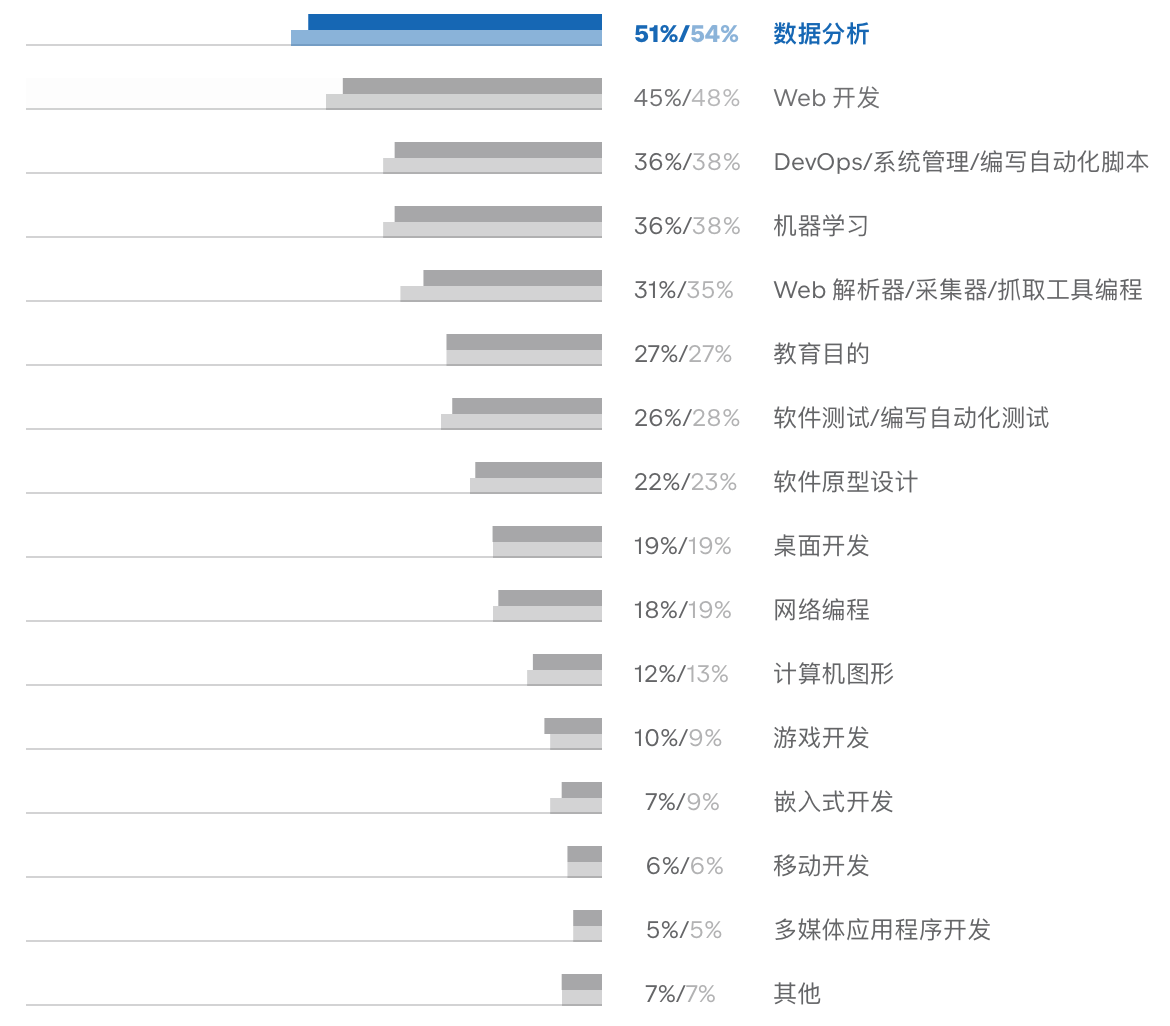Click the DevOps/系统管理/编写自动化脚本 label

[961, 162]
